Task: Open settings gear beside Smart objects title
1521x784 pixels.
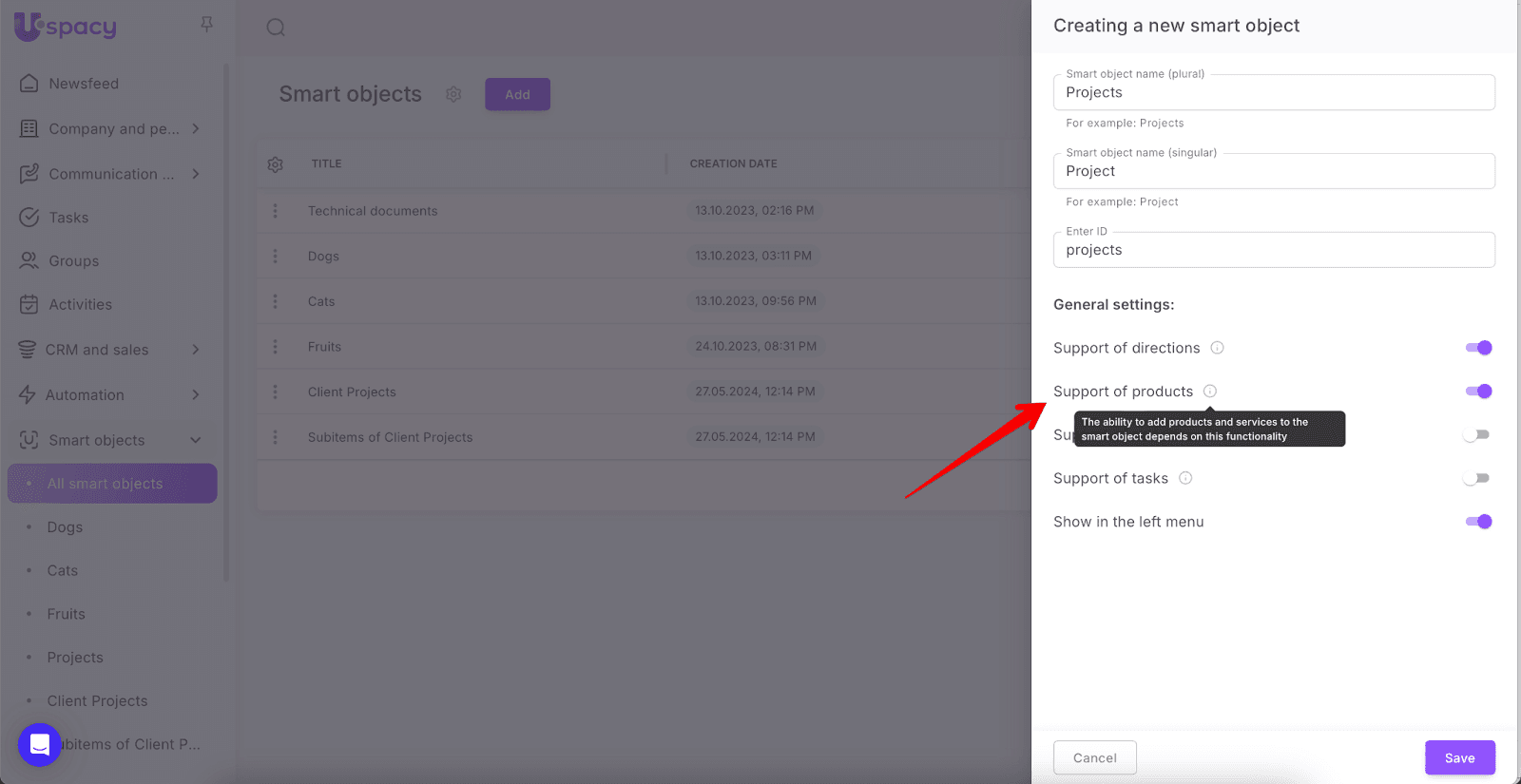Action: 453,94
